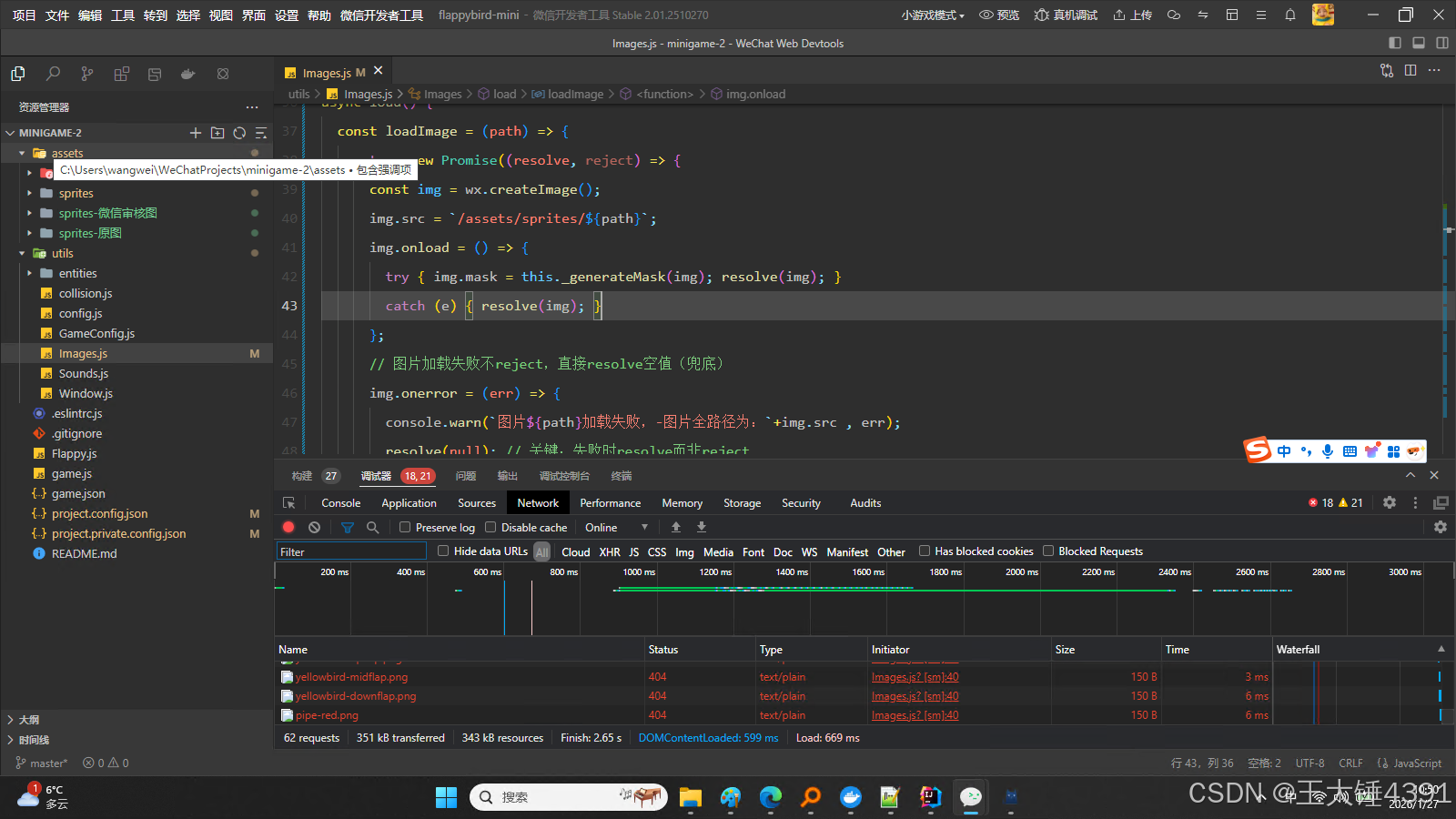Viewport: 1456px width, 819px height.
Task: Collapse the assets folder
Action: [x=22, y=153]
